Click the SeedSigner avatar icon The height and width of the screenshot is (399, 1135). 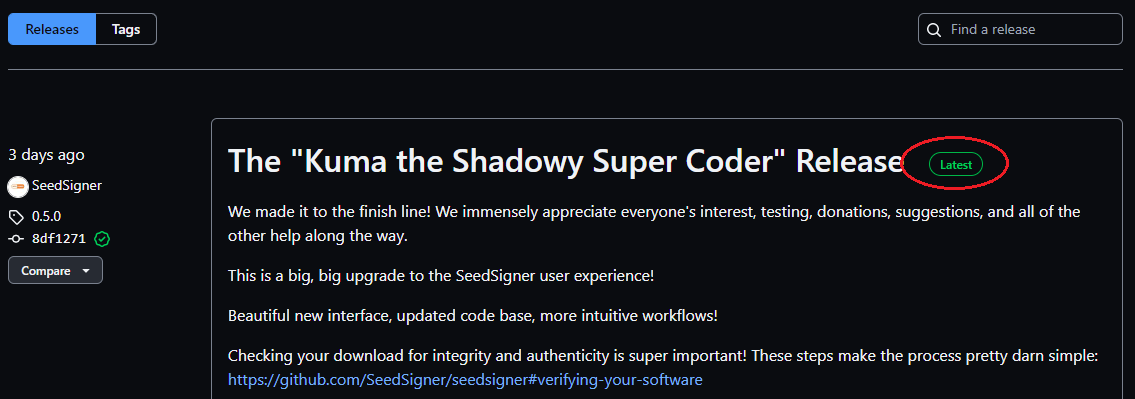click(x=18, y=186)
